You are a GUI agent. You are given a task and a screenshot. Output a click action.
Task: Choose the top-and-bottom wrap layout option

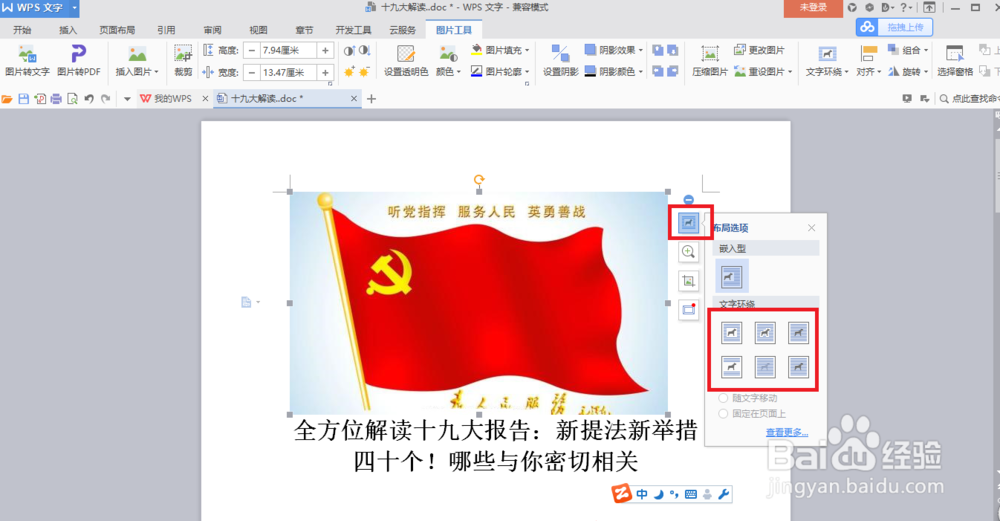[732, 367]
